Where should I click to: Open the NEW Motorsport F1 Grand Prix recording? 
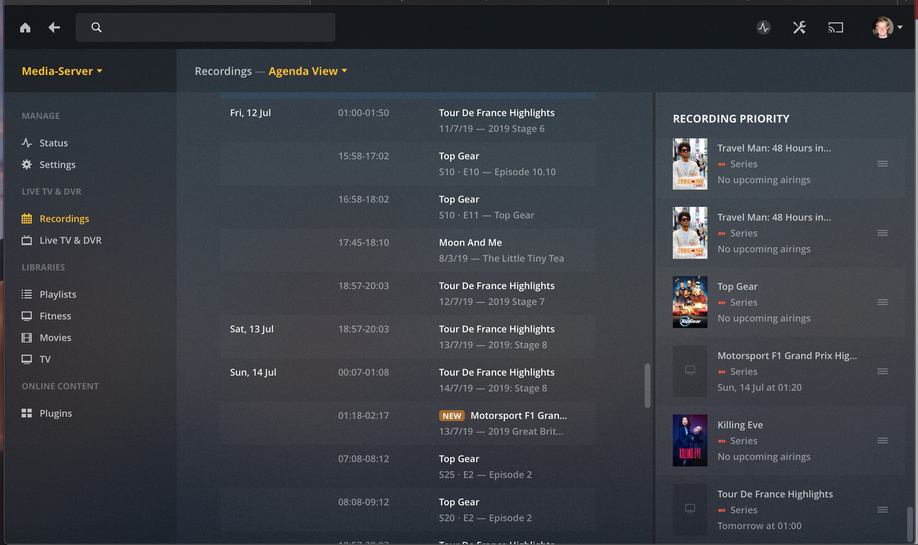point(408,424)
